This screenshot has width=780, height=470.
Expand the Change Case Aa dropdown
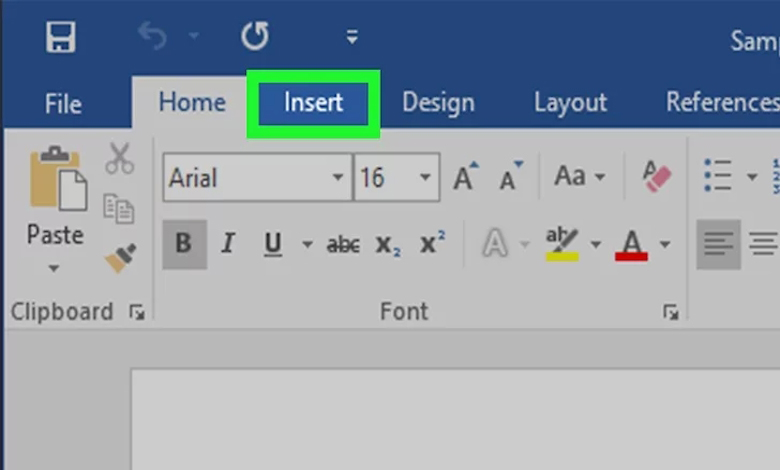(580, 177)
